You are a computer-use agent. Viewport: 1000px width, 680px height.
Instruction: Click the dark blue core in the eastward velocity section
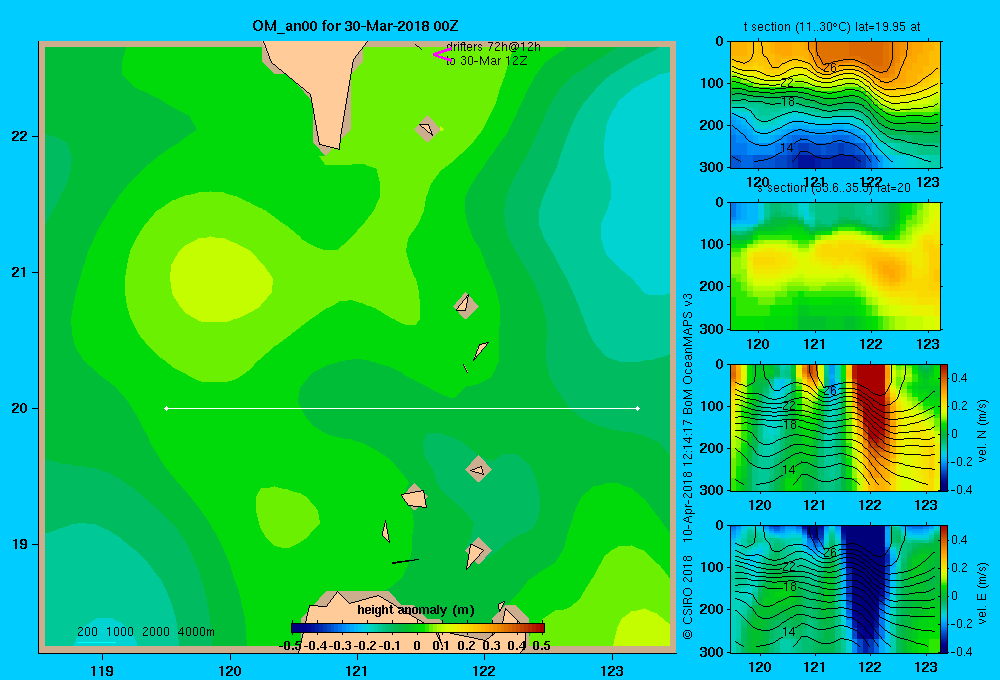[866, 580]
